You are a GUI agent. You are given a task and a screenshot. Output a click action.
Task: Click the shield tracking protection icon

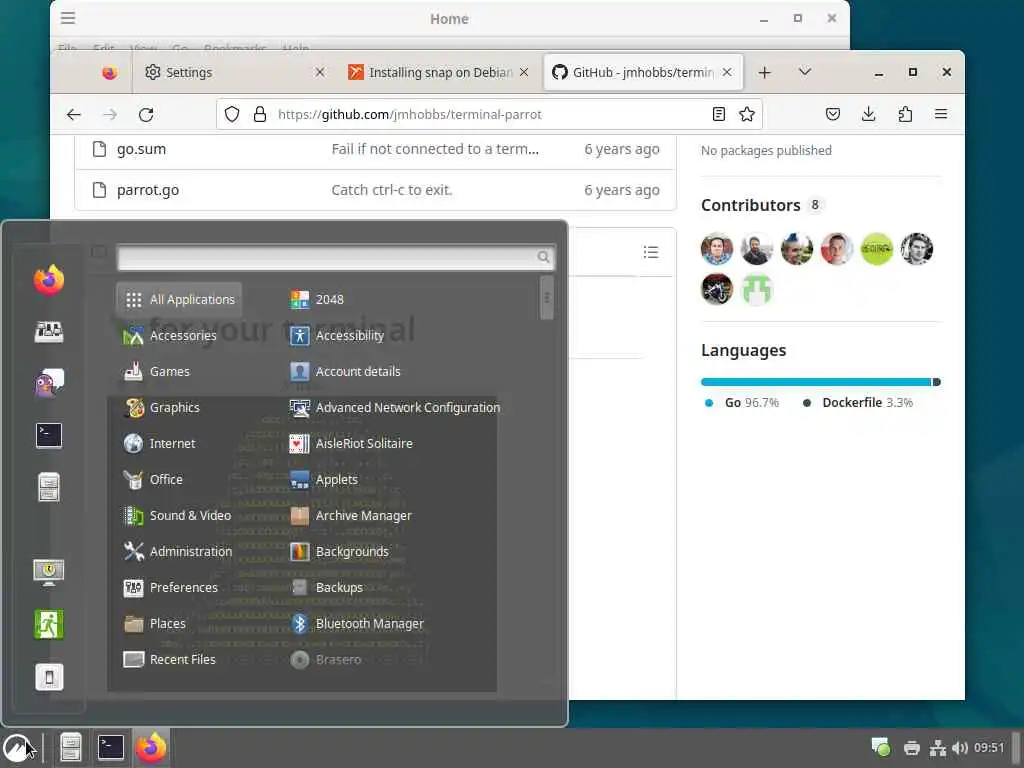pyautogui.click(x=232, y=114)
